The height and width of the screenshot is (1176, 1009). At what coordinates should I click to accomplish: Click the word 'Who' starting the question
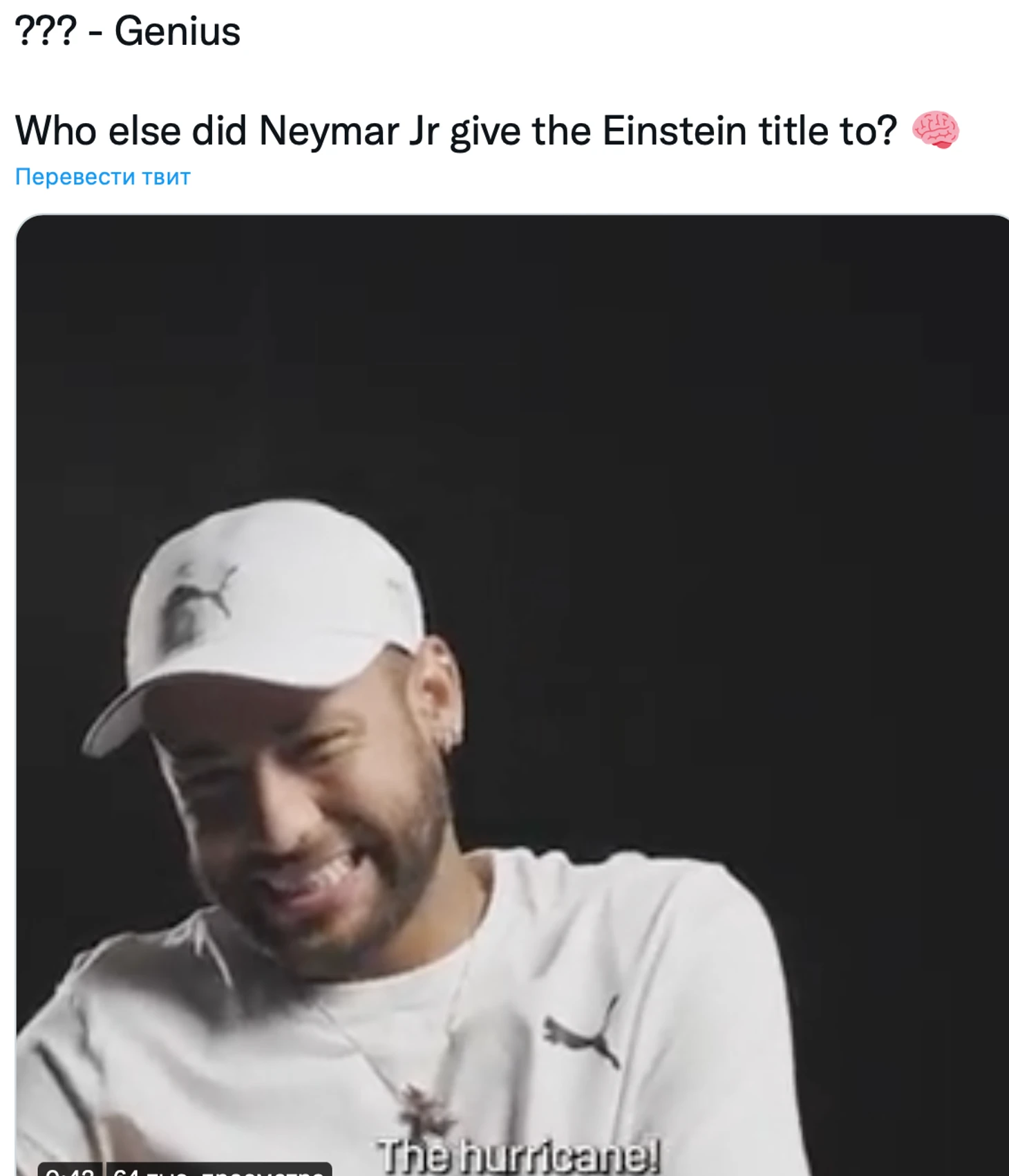pos(56,130)
